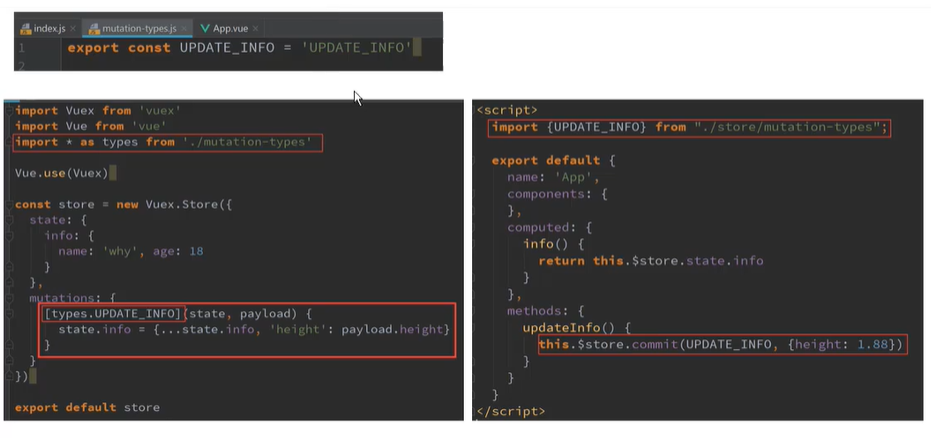Collapse the fold marker beside '[types.UPDATE_INFO]' mutation
Image resolution: width=931 pixels, height=438 pixels.
coord(8,313)
